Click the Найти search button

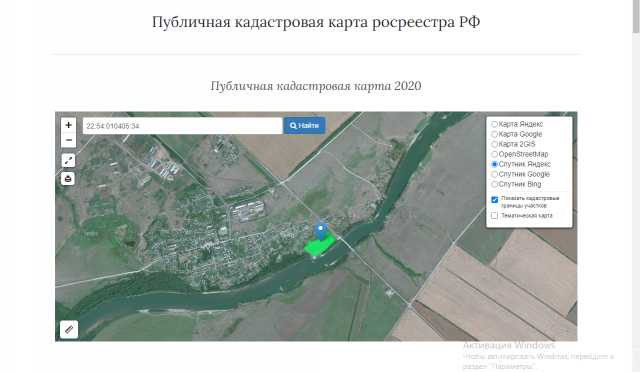304,125
